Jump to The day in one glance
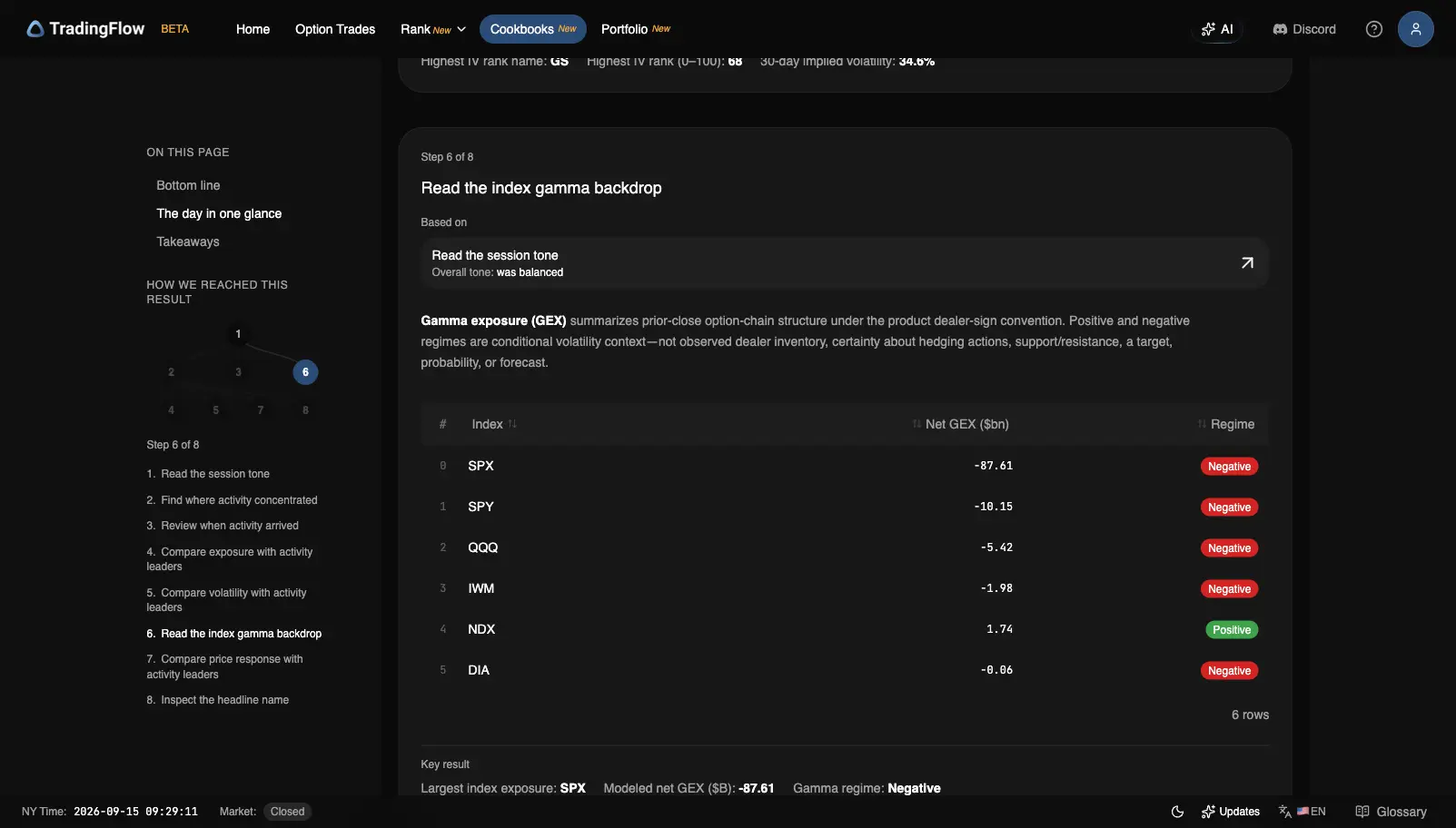This screenshot has height=828, width=1456. (x=219, y=213)
